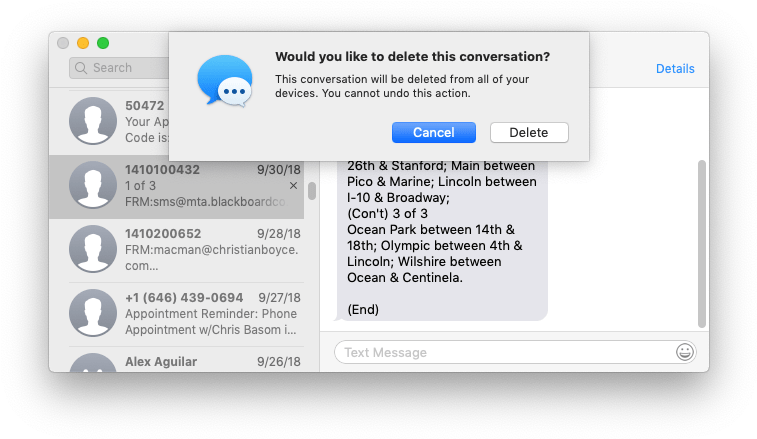The height and width of the screenshot is (439, 757).
Task: Click the avatar of the +1 (646) 439-0694 conversation
Action: pos(93,313)
